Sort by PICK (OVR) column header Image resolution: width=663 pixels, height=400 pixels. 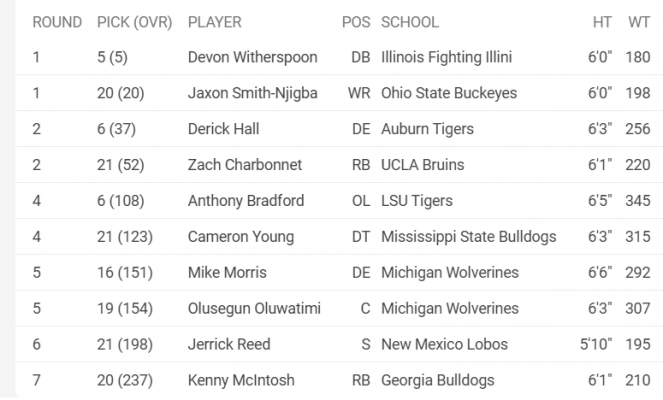134,22
